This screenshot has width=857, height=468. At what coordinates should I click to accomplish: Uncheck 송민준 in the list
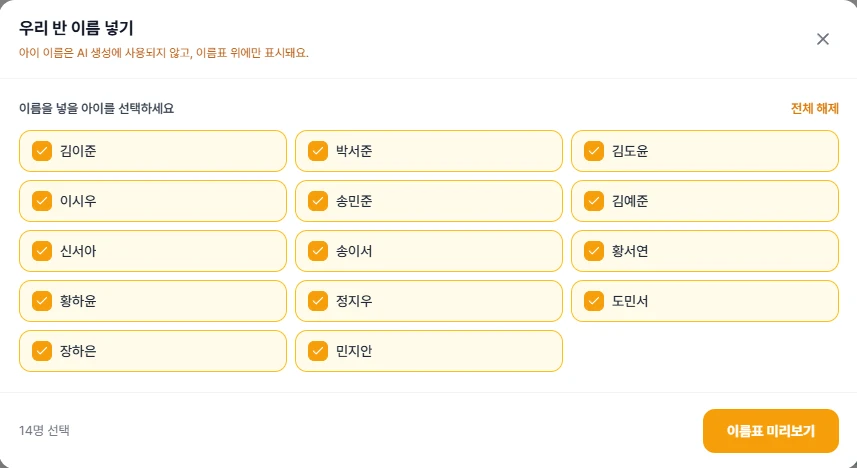[x=318, y=201]
